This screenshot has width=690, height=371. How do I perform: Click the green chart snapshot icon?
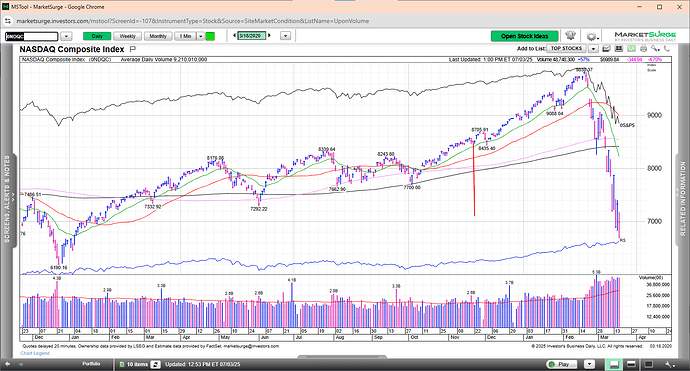pyautogui.click(x=631, y=49)
